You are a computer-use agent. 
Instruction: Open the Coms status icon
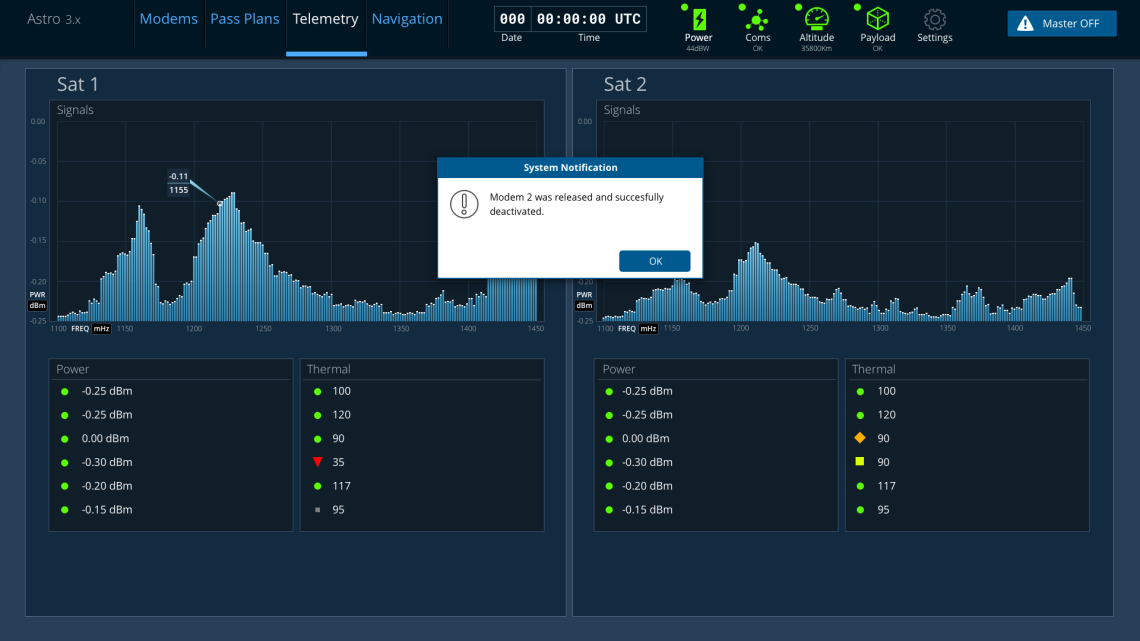pos(757,20)
